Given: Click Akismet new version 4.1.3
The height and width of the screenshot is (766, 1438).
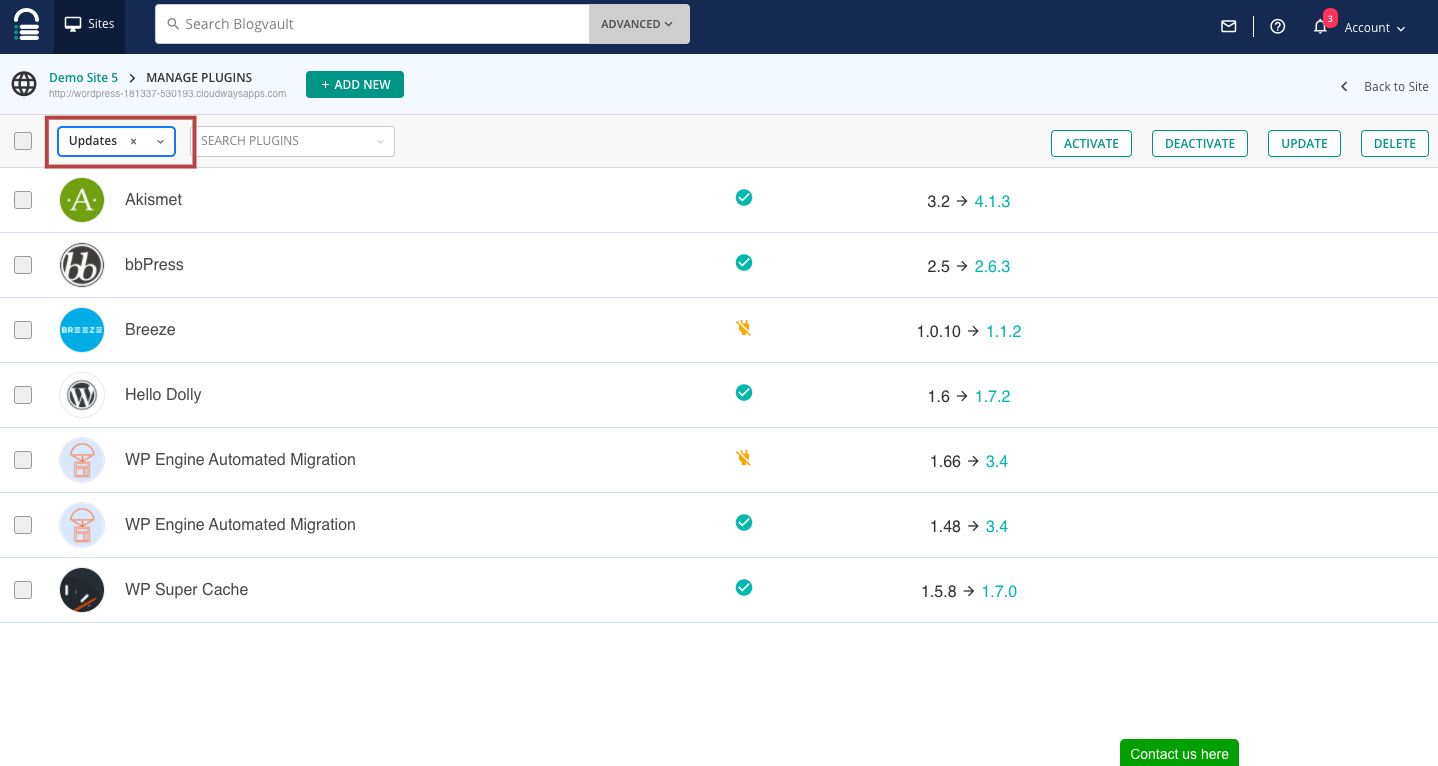Looking at the screenshot, I should (x=992, y=201).
